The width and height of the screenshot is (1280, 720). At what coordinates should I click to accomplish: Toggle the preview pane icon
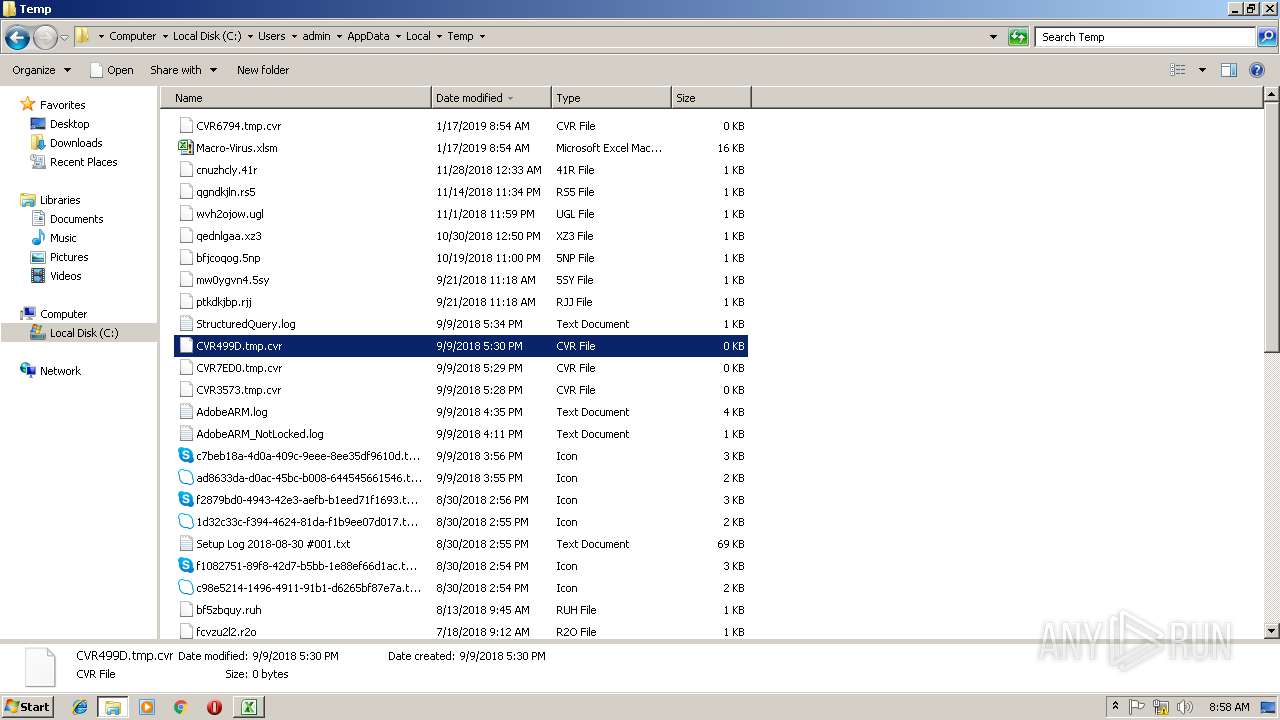tap(1229, 70)
